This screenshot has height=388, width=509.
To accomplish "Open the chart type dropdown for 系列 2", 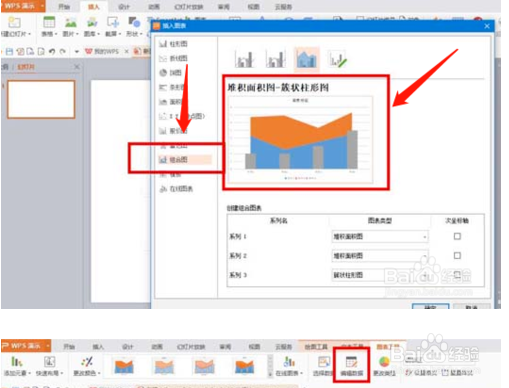I will point(380,256).
